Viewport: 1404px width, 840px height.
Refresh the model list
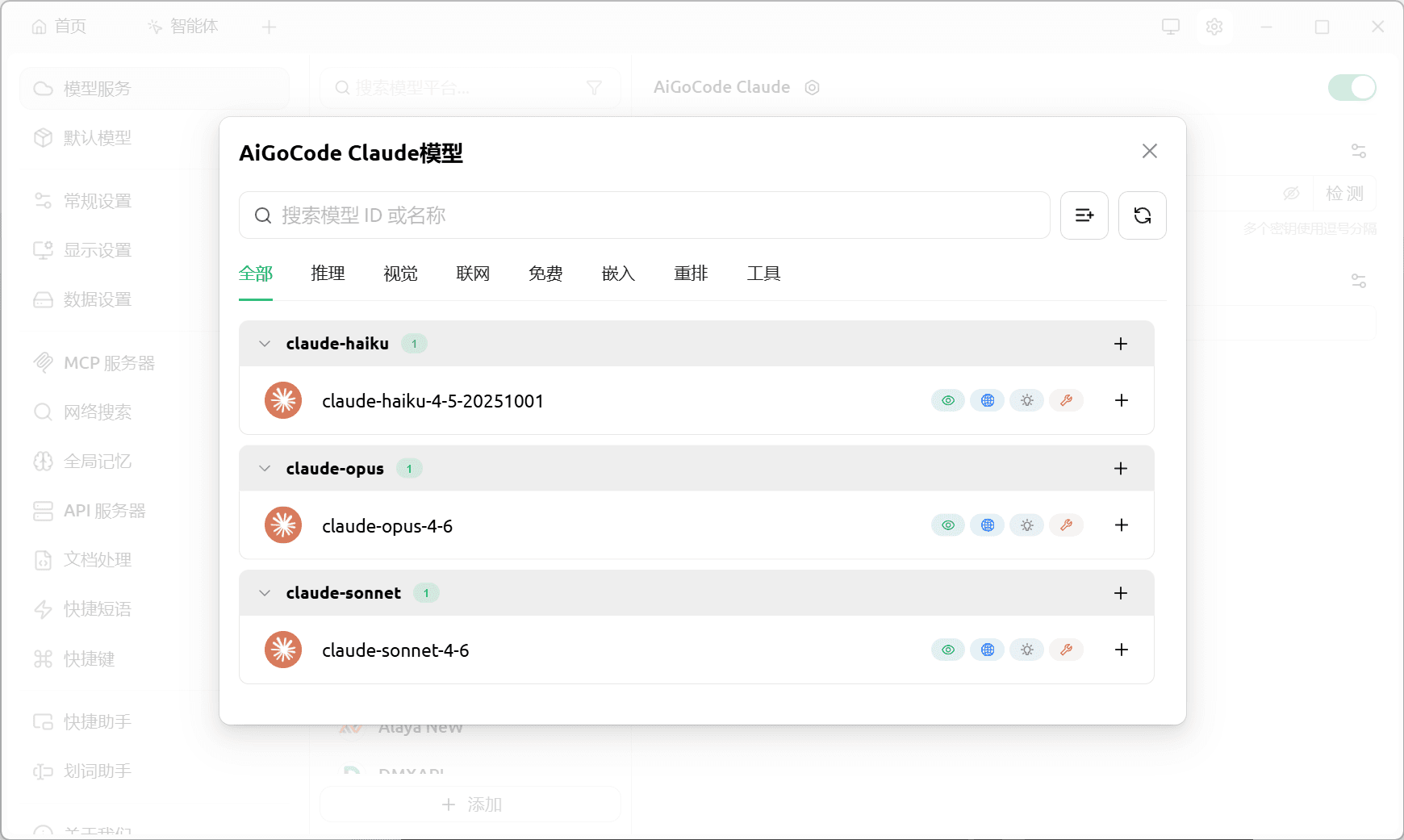1143,215
